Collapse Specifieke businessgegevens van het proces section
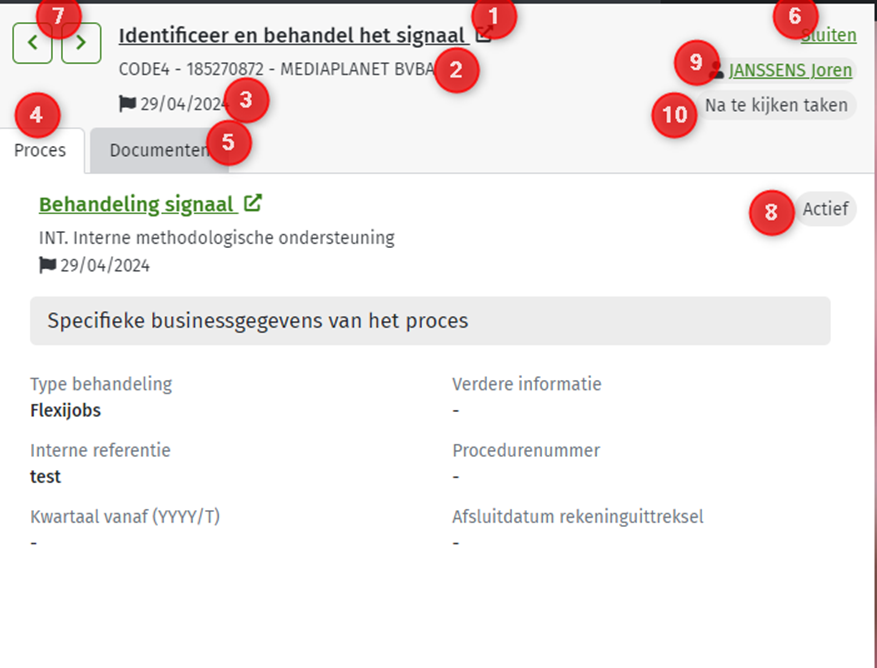 pyautogui.click(x=430, y=321)
